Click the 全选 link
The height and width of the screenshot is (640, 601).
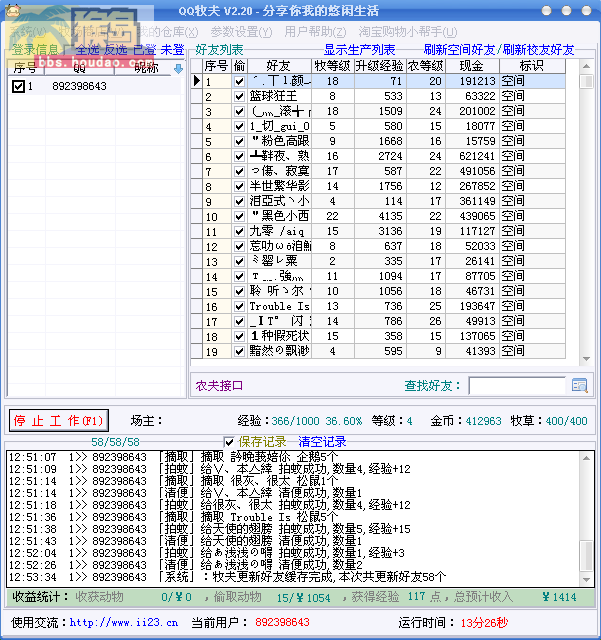click(x=87, y=50)
